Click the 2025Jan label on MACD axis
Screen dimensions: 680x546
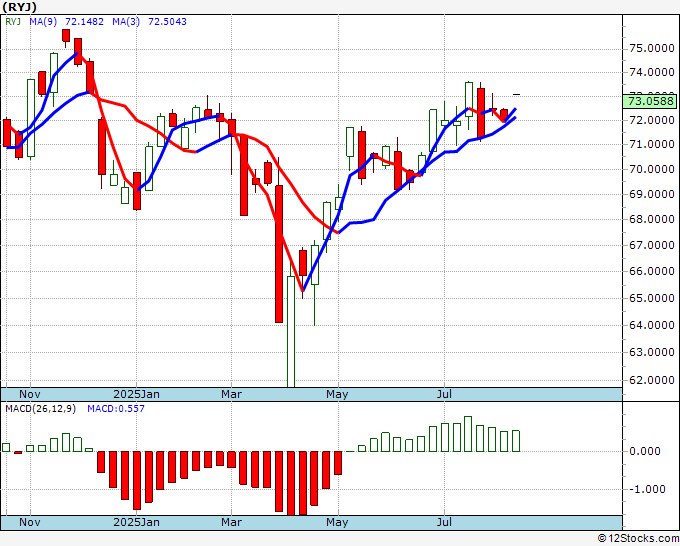pos(136,522)
